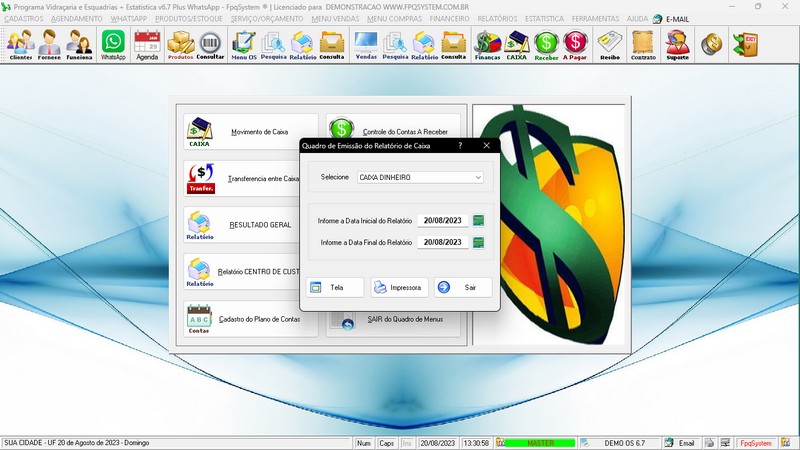Click the Data Inicial date field
The image size is (800, 450).
[x=442, y=221]
